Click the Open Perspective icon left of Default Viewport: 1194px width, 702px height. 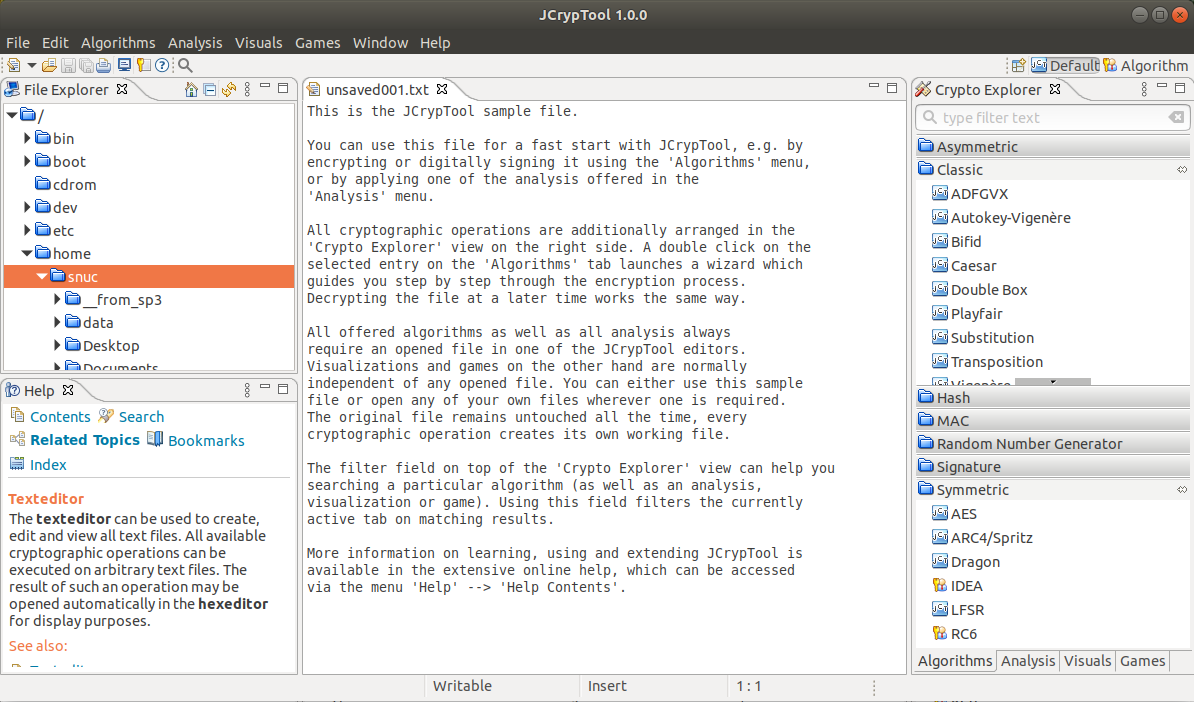(x=1018, y=65)
